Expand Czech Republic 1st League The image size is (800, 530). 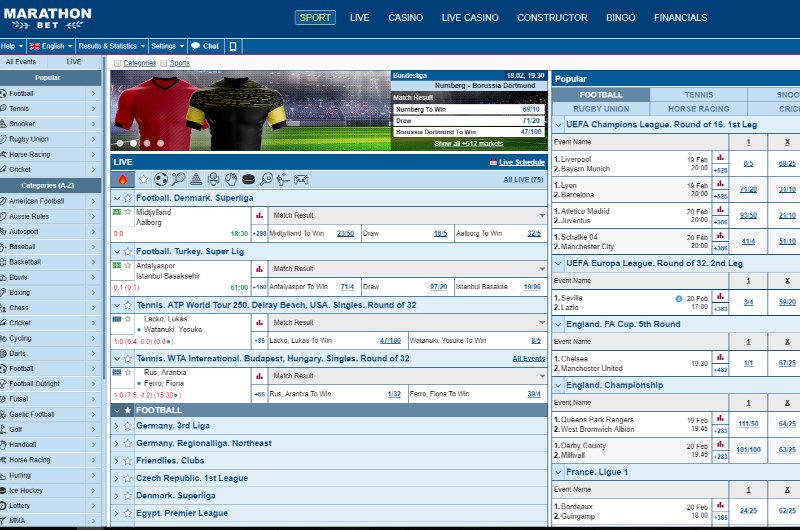pos(117,478)
